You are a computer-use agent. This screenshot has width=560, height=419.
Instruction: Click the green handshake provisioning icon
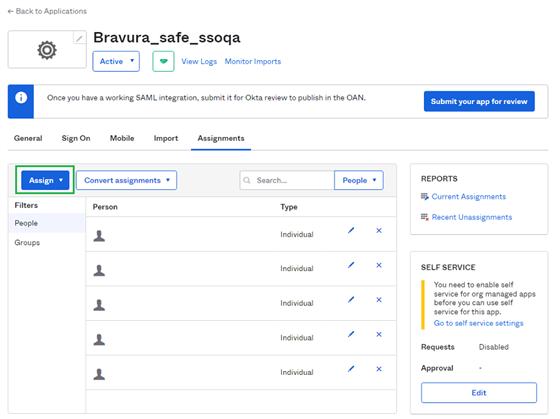(x=163, y=61)
